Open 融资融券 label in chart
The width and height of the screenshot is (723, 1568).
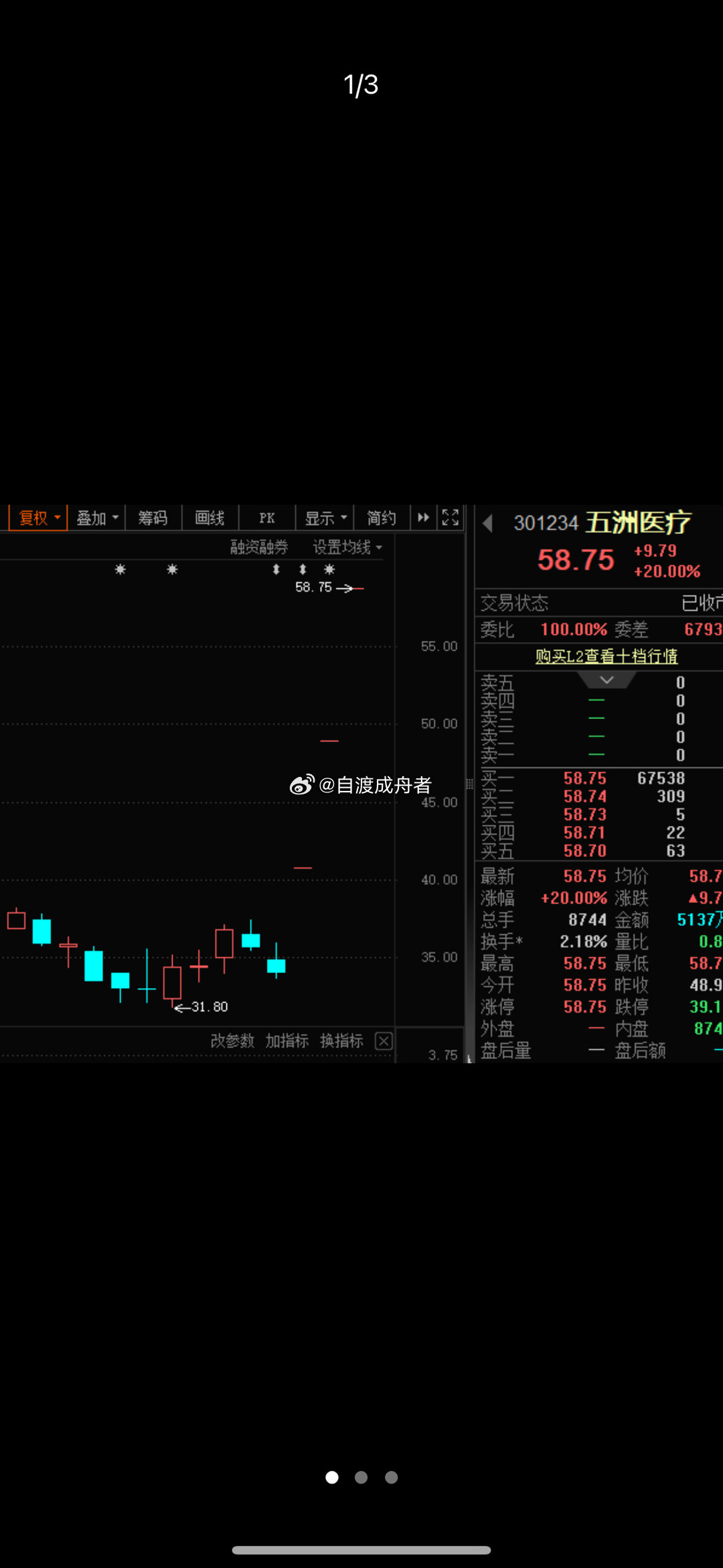coord(259,547)
